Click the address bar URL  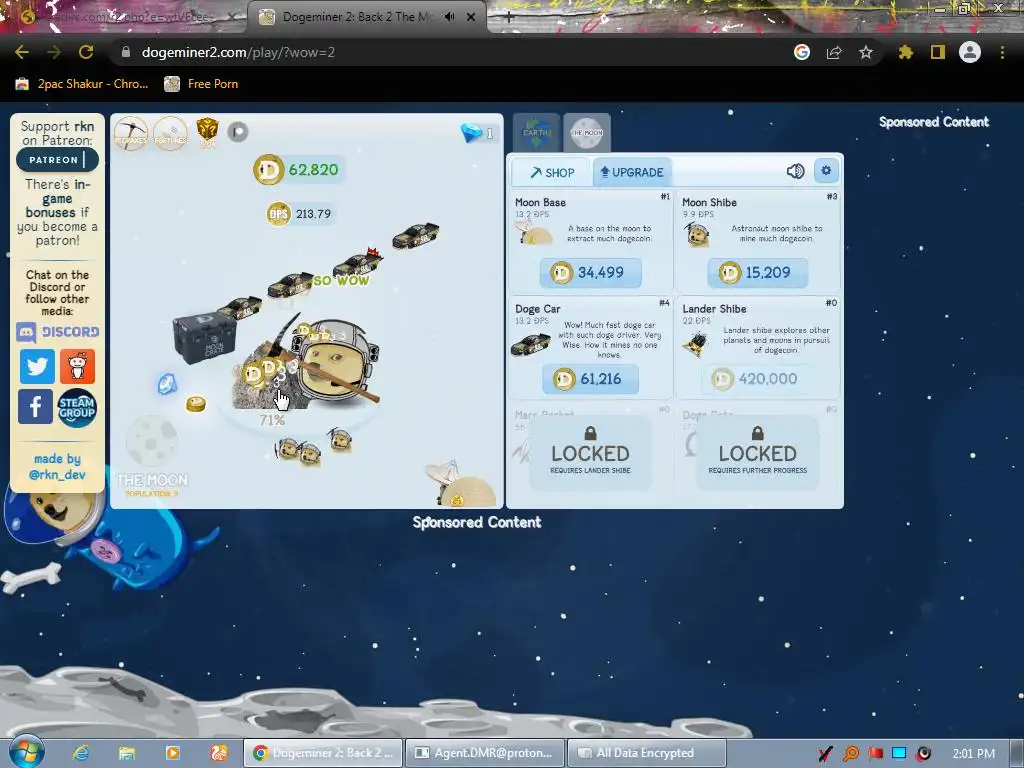238,52
